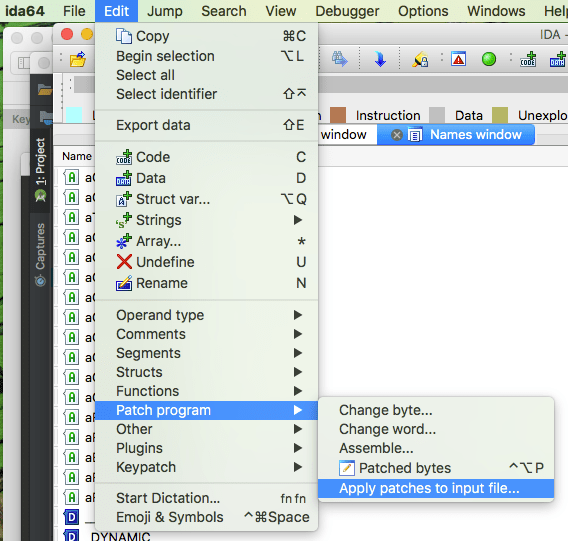Choose Change word in Patch program
The width and height of the screenshot is (568, 541).
coord(436,429)
